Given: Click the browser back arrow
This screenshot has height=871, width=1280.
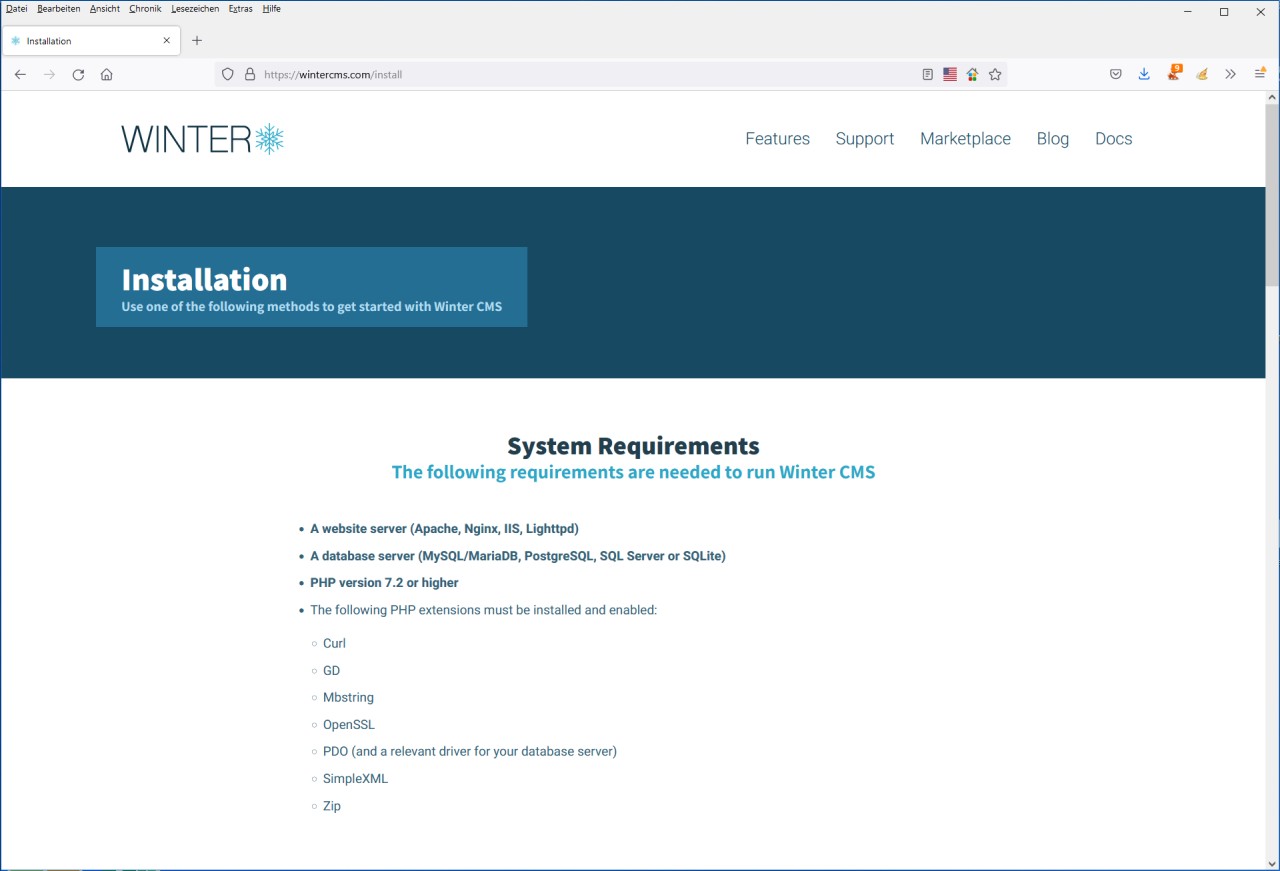Looking at the screenshot, I should tap(20, 74).
